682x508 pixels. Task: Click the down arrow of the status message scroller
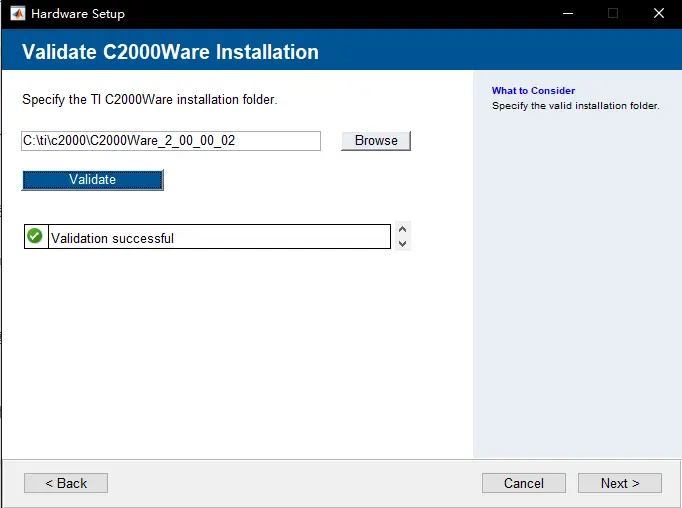(402, 244)
